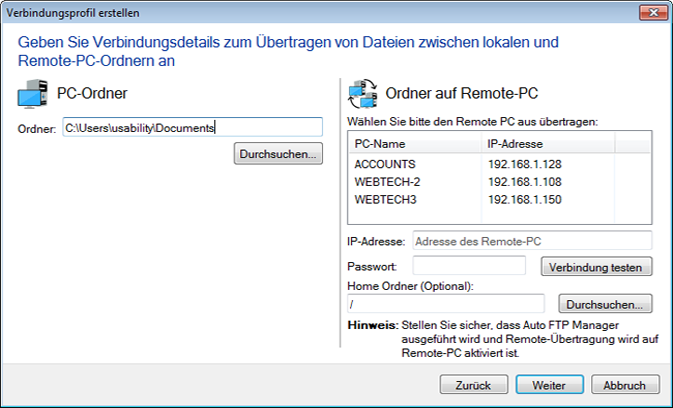Click the Home Ordner path field
Viewport: 673px width, 408px height.
(x=445, y=303)
